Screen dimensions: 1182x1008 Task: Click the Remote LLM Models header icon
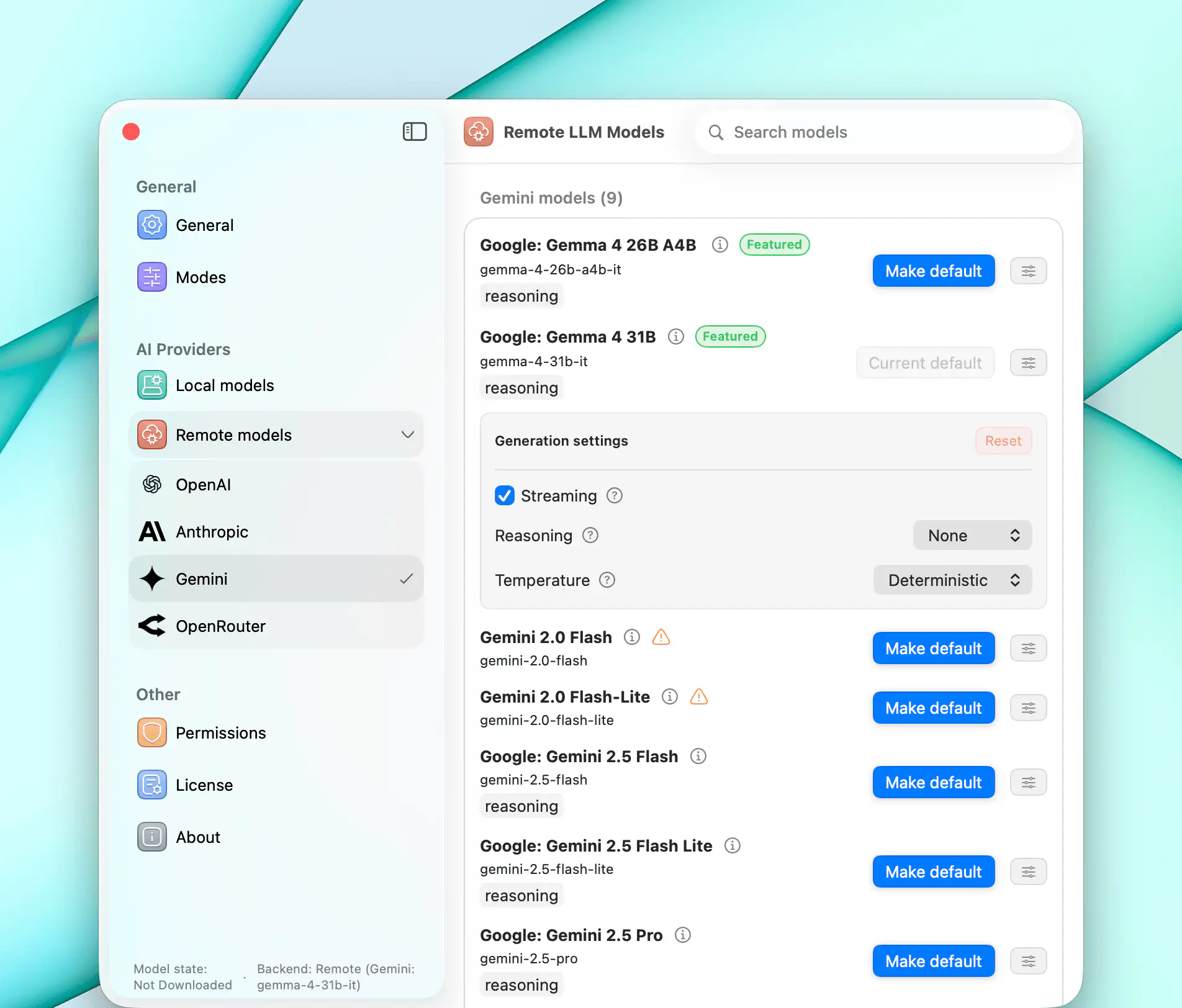479,132
